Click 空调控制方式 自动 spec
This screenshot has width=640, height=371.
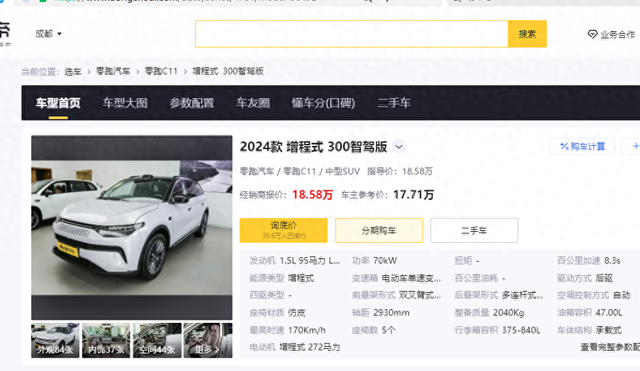593,295
